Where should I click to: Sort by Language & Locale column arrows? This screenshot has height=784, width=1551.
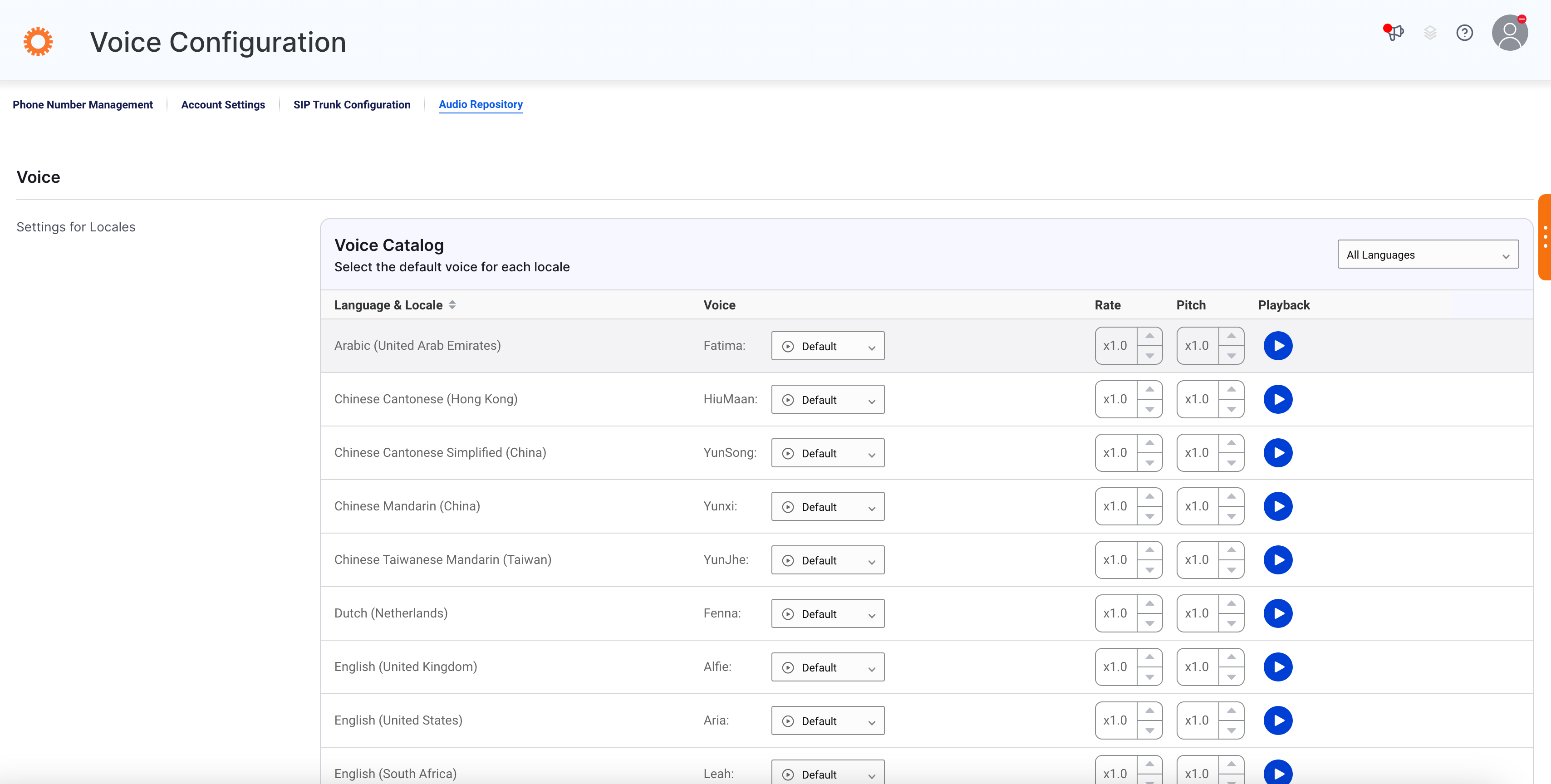[452, 305]
